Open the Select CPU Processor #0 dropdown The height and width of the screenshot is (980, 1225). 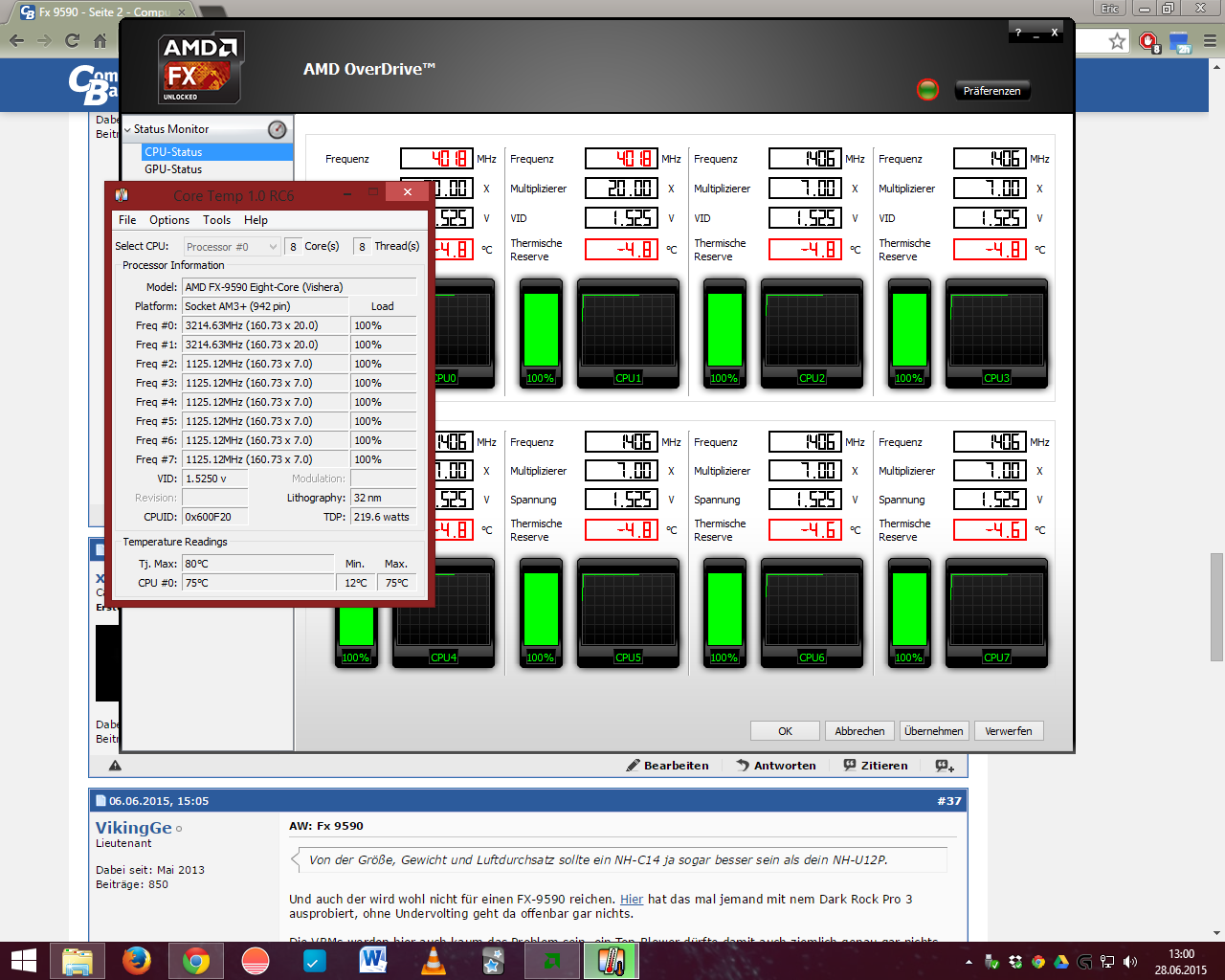point(232,246)
